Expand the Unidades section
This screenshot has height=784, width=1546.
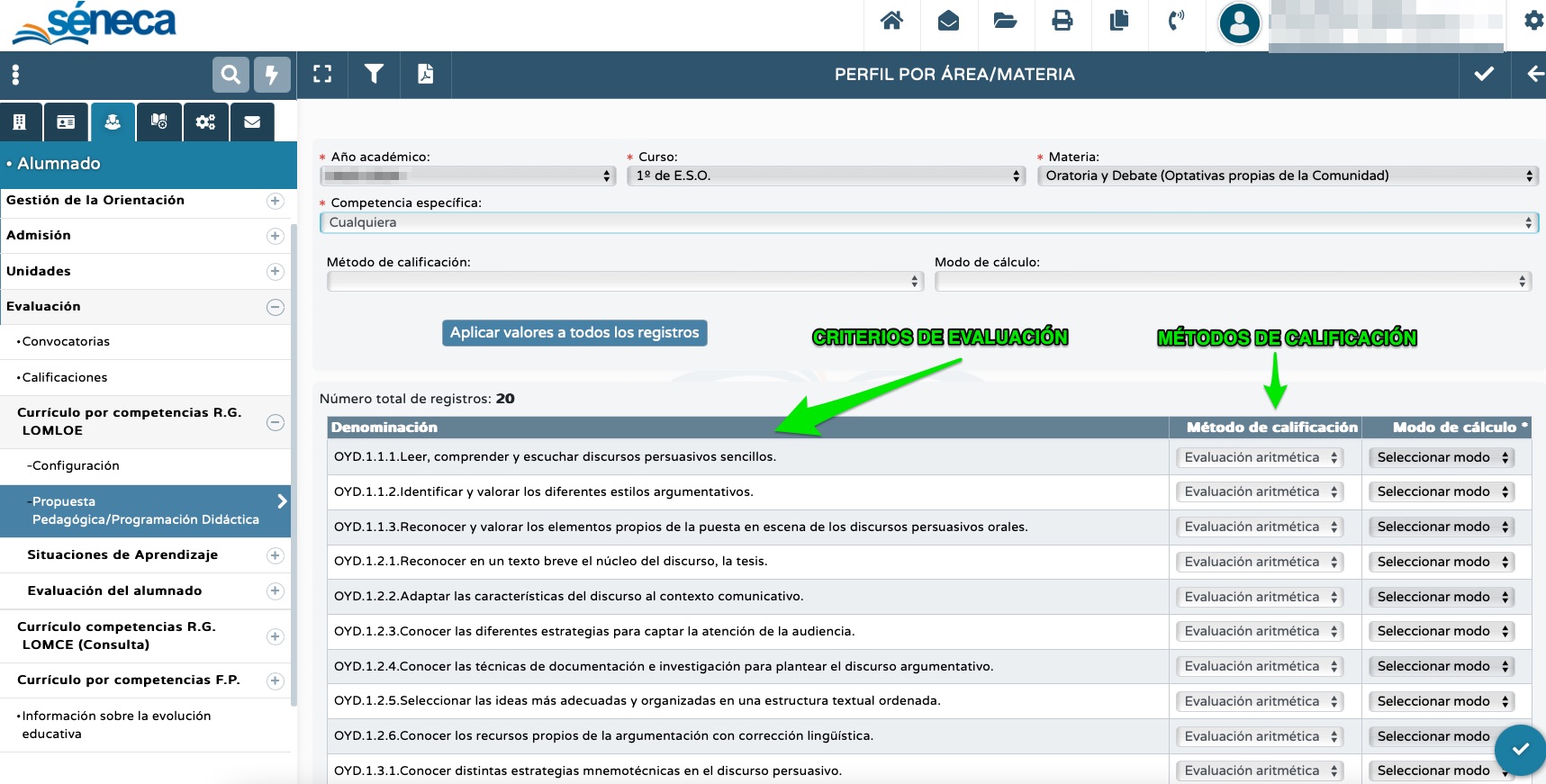(x=276, y=271)
